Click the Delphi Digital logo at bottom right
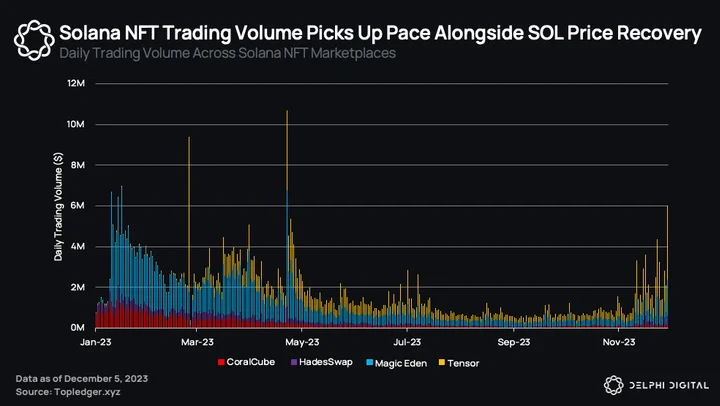The image size is (720, 406). [x=613, y=385]
